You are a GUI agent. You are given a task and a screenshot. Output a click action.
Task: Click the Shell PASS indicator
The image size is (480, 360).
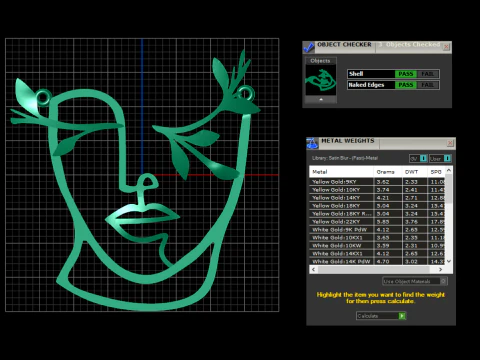[406, 74]
